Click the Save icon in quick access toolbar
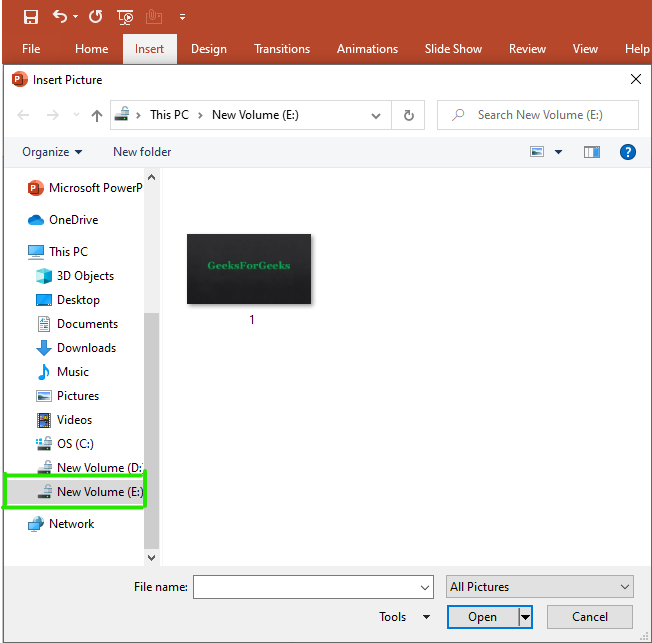 pos(31,17)
